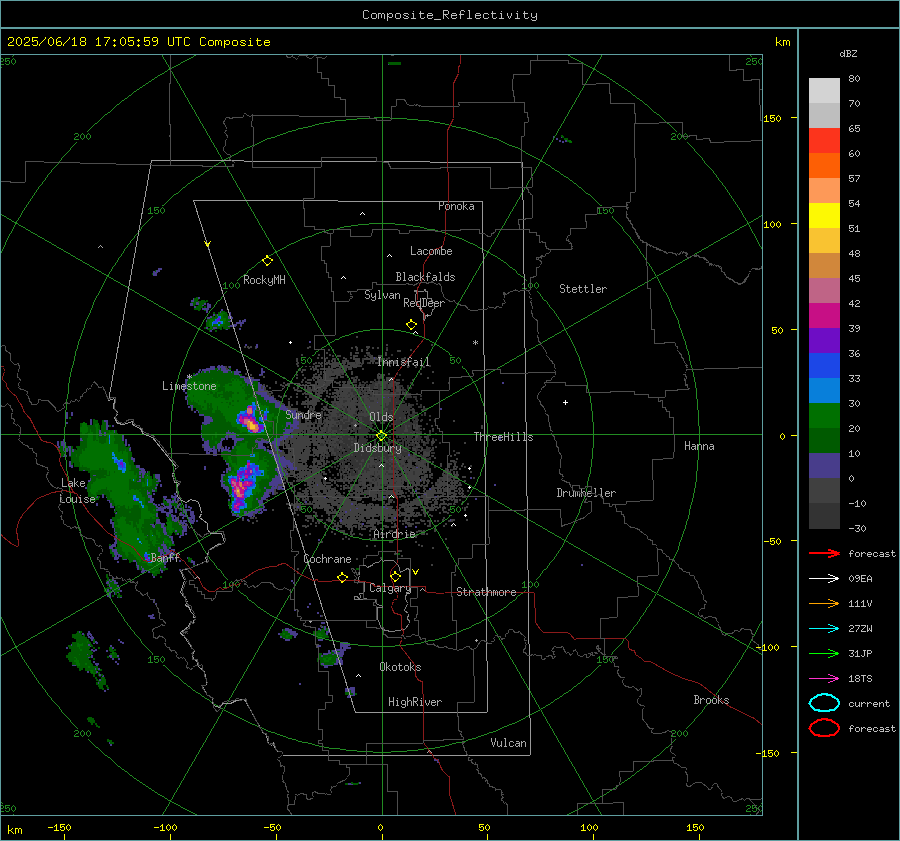
Task: Click the Didsbury label
Action: click(377, 448)
